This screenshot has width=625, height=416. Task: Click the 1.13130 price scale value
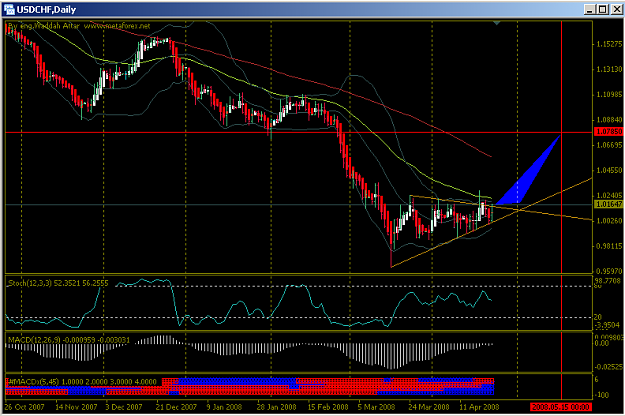click(609, 69)
